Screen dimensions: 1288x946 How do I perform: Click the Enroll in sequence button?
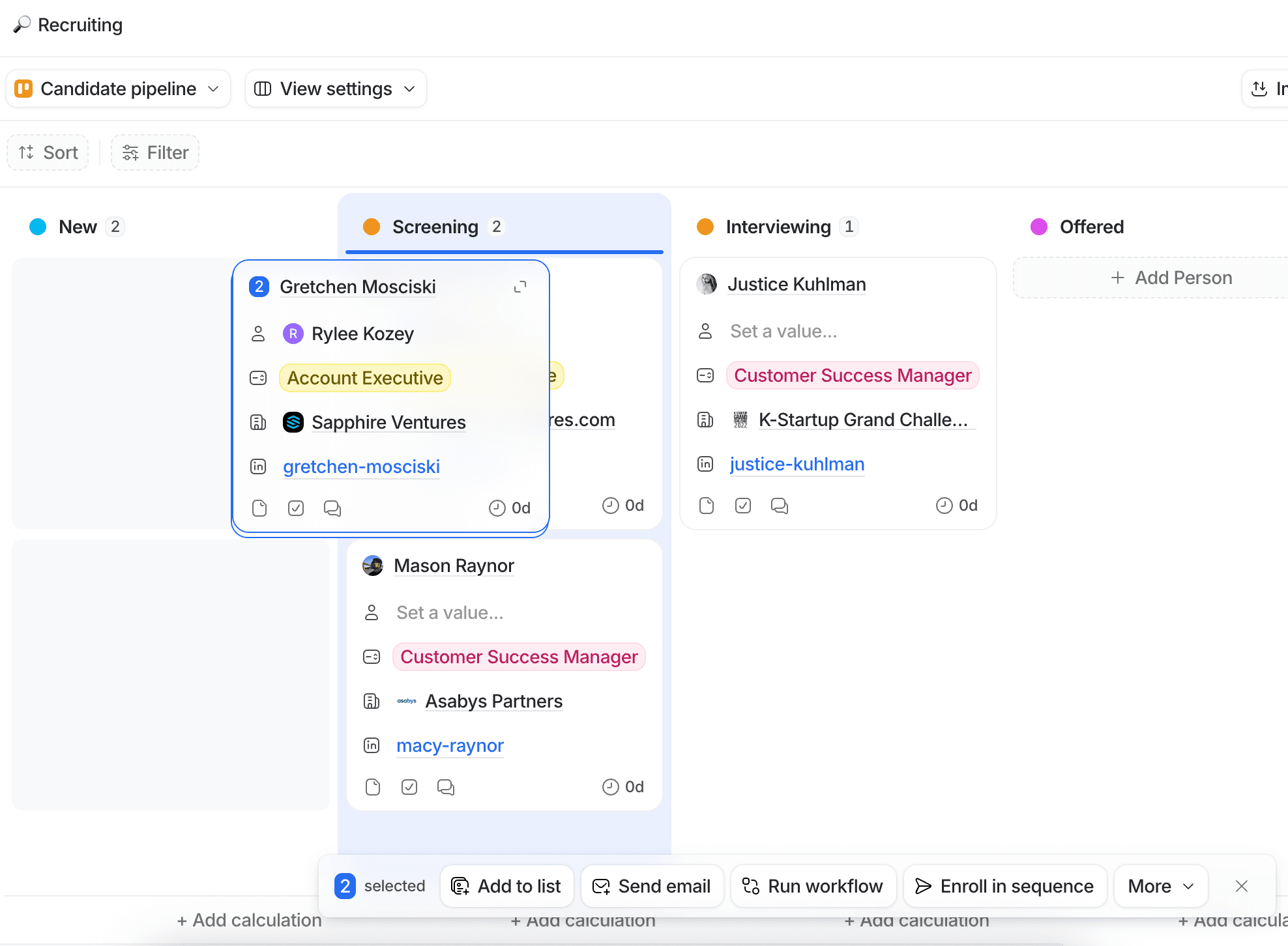click(x=1004, y=885)
